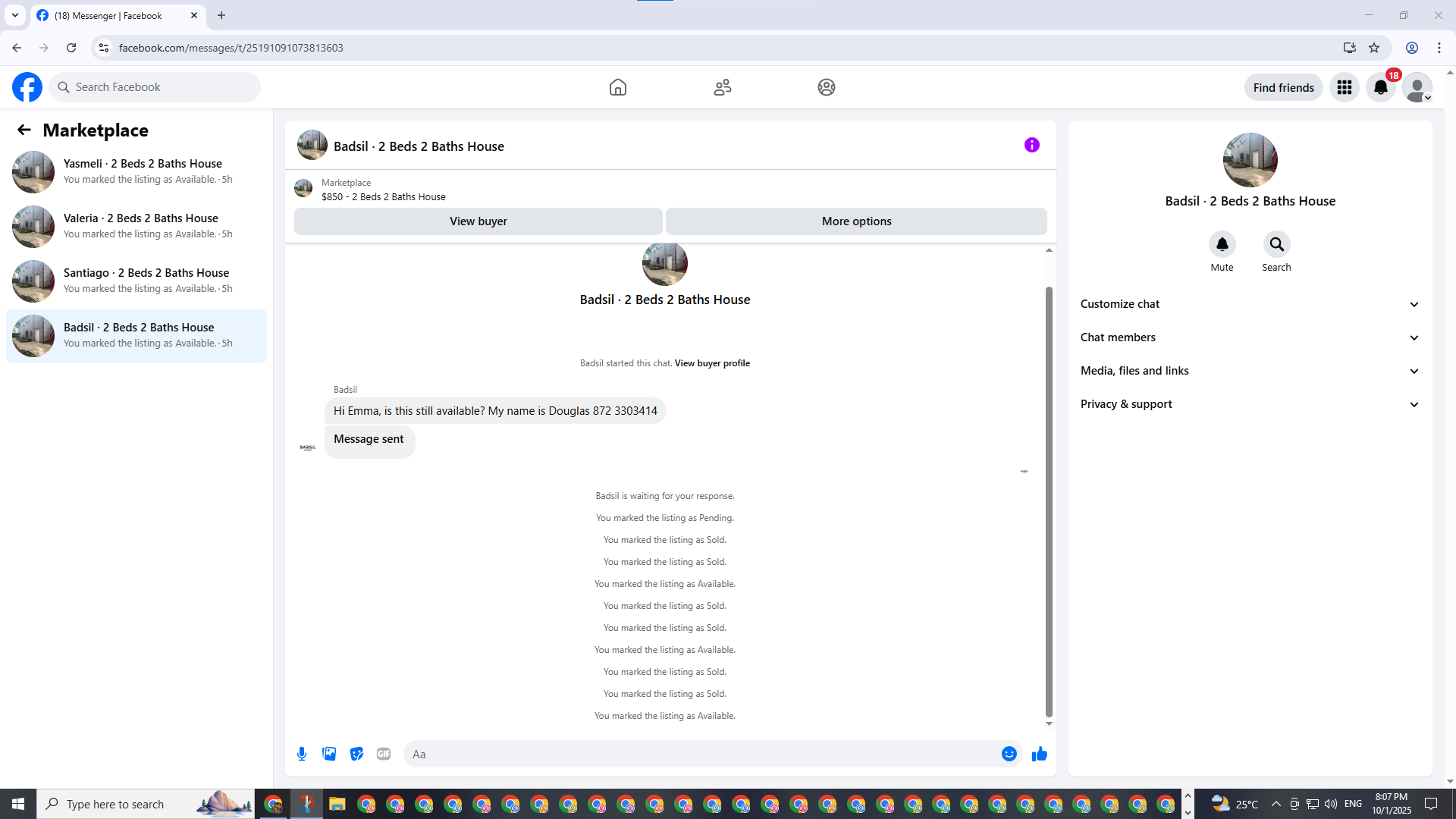Click the chat history scrollbar

1049,500
